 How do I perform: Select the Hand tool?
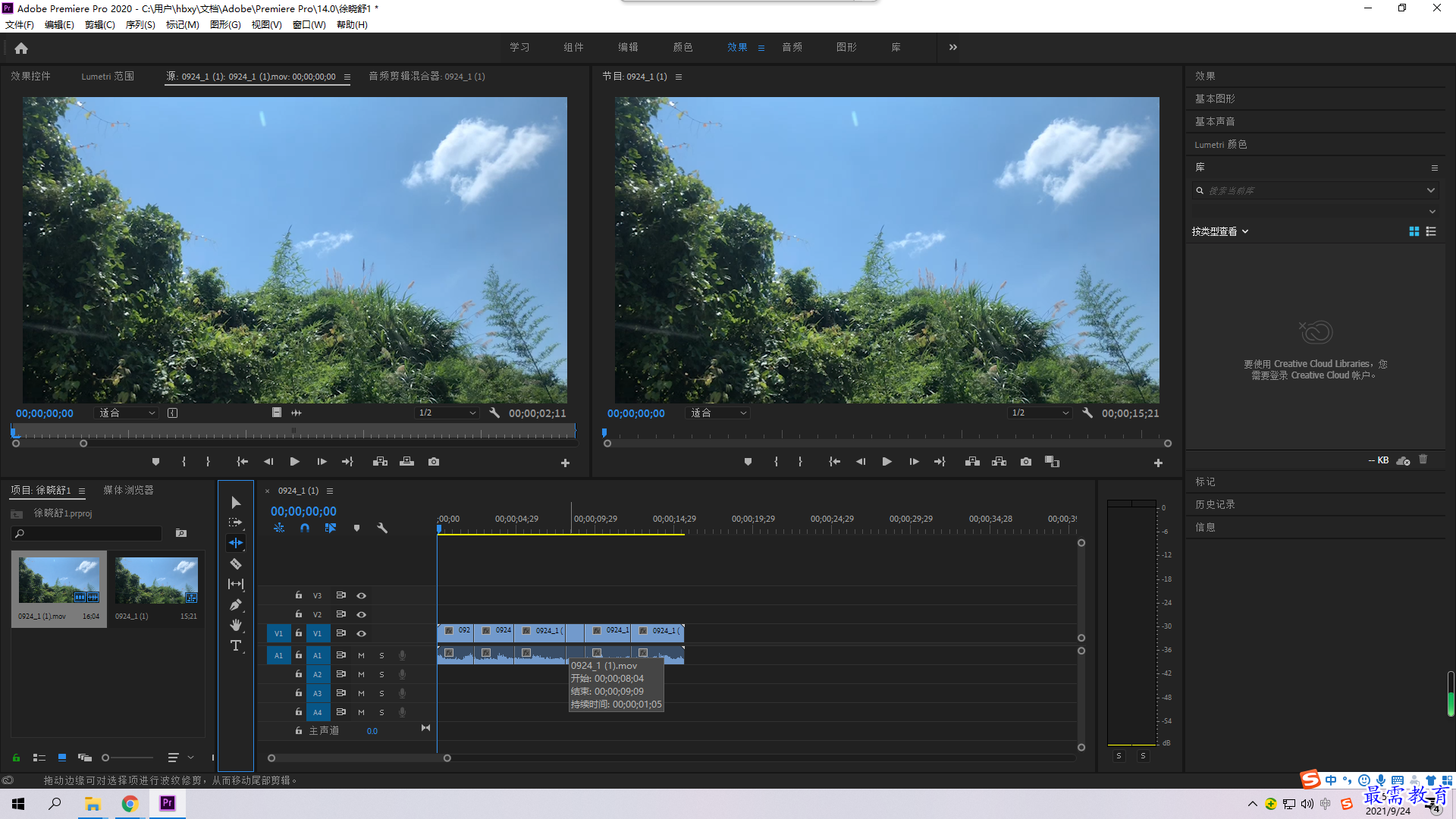click(236, 625)
